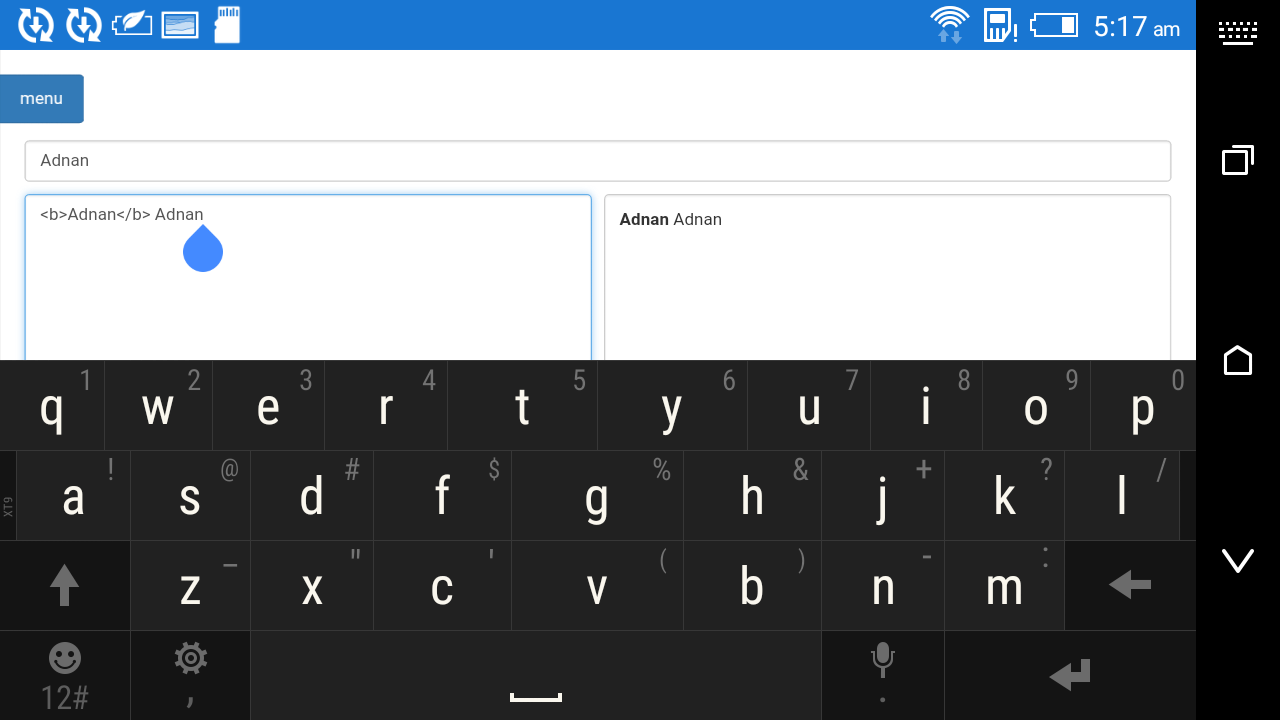Tap the sync icon in status bar
This screenshot has height=720, width=1280.
click(x=35, y=24)
